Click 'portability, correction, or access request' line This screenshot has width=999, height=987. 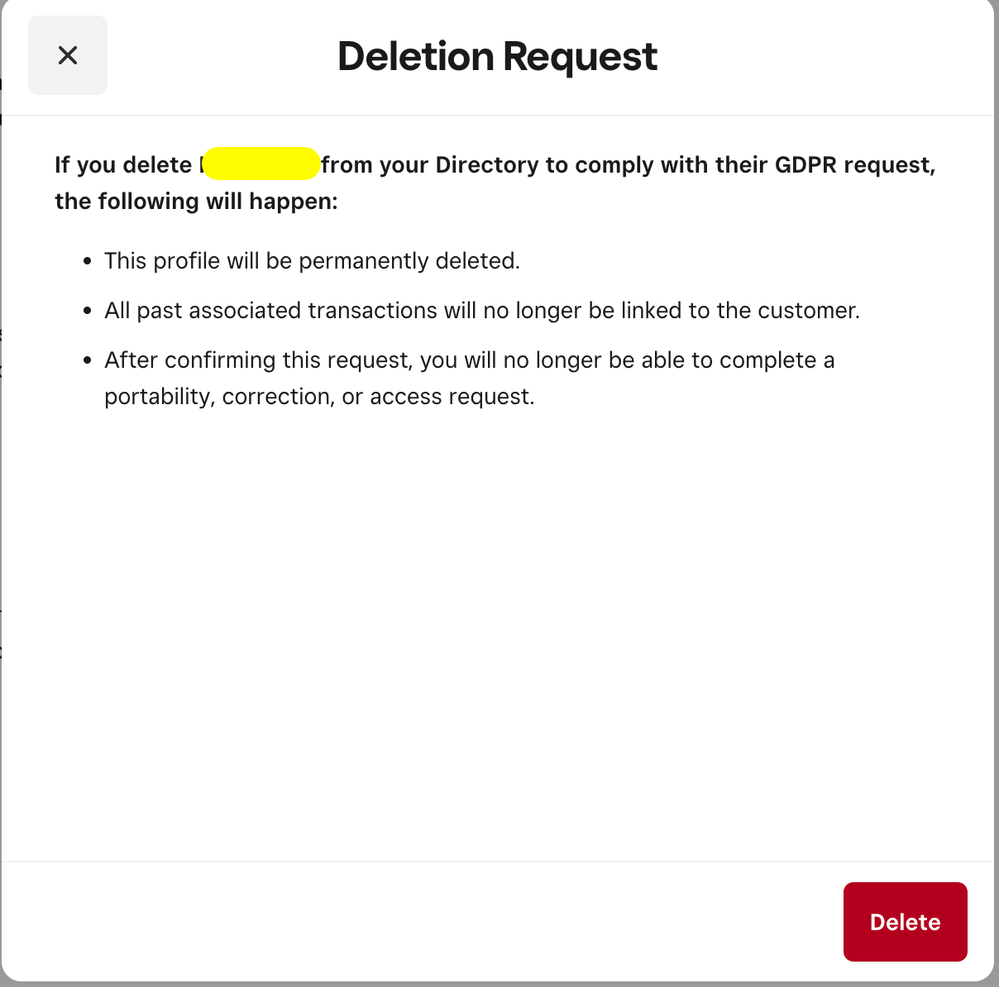(x=319, y=397)
